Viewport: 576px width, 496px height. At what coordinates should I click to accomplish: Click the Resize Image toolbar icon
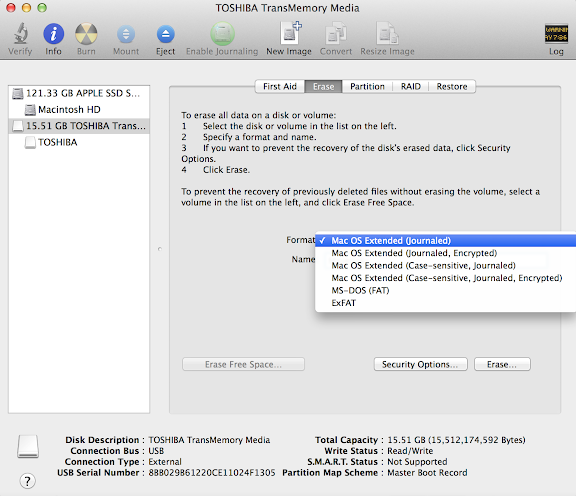pyautogui.click(x=388, y=34)
